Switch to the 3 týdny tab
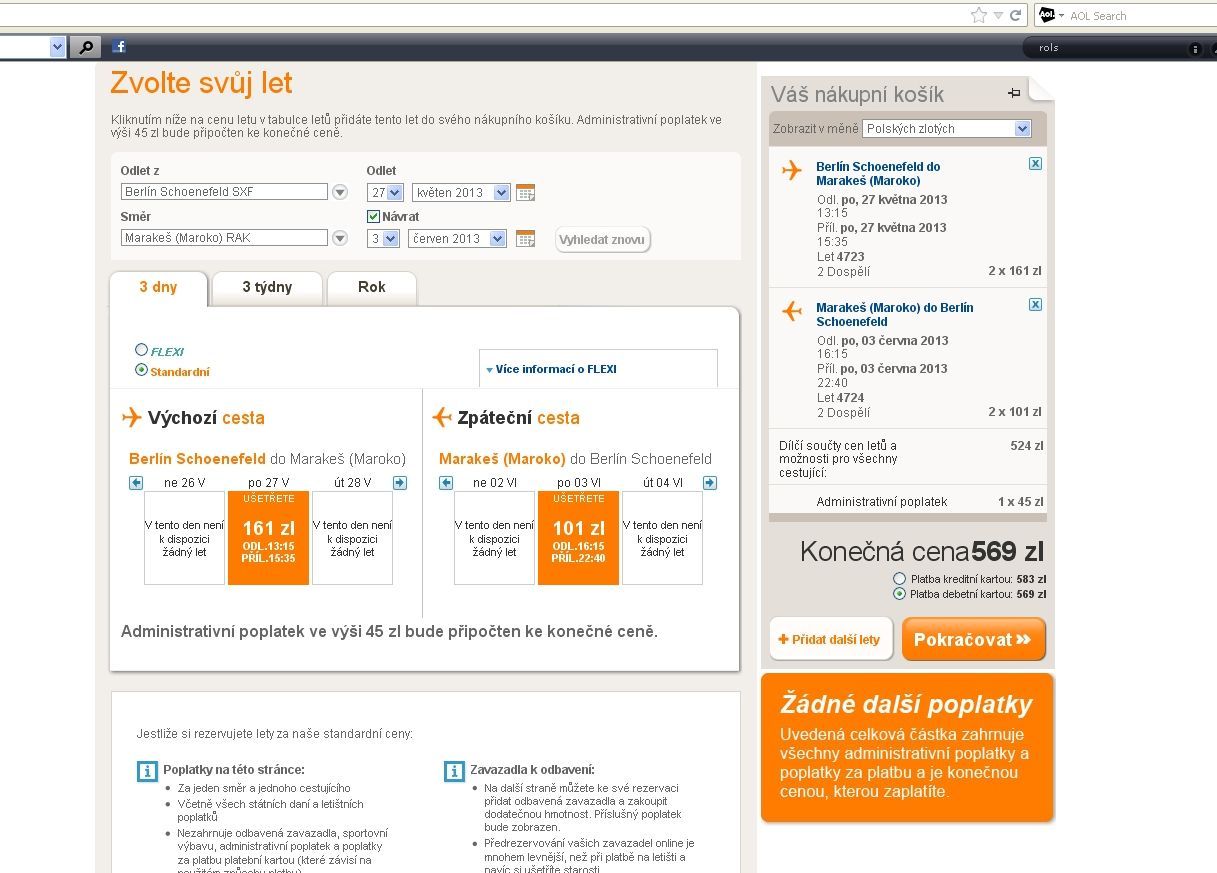The image size is (1217, 873). coord(267,287)
